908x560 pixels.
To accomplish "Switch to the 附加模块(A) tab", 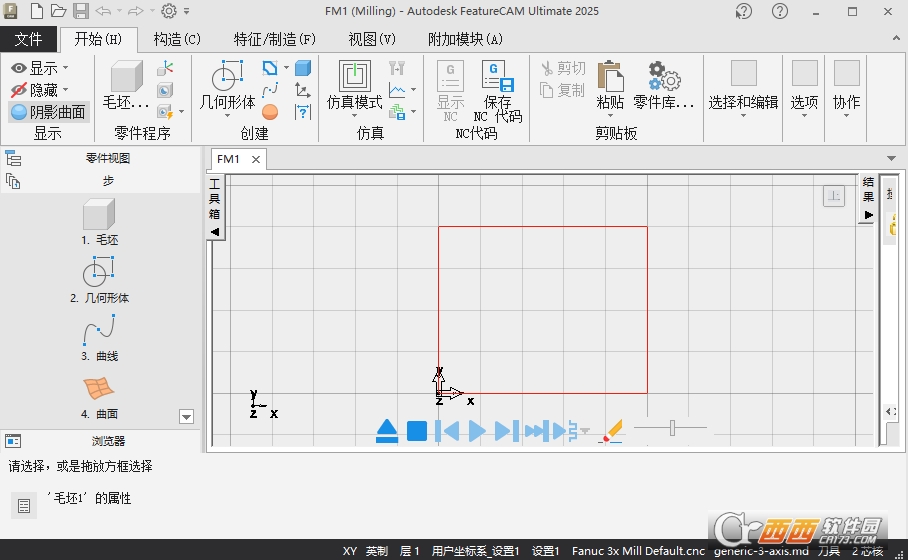I will pyautogui.click(x=466, y=39).
